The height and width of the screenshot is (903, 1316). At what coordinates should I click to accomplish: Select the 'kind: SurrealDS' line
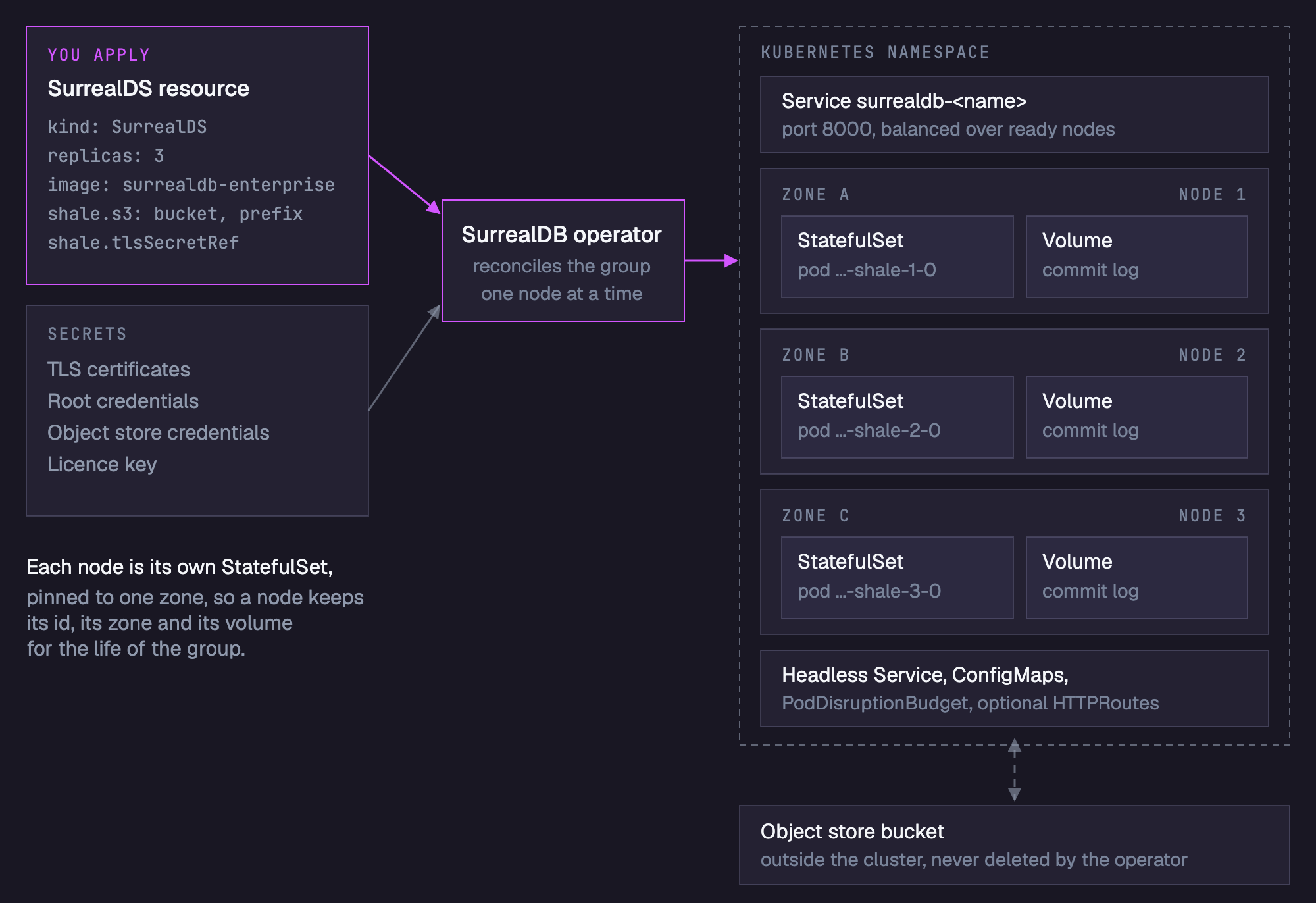127,126
